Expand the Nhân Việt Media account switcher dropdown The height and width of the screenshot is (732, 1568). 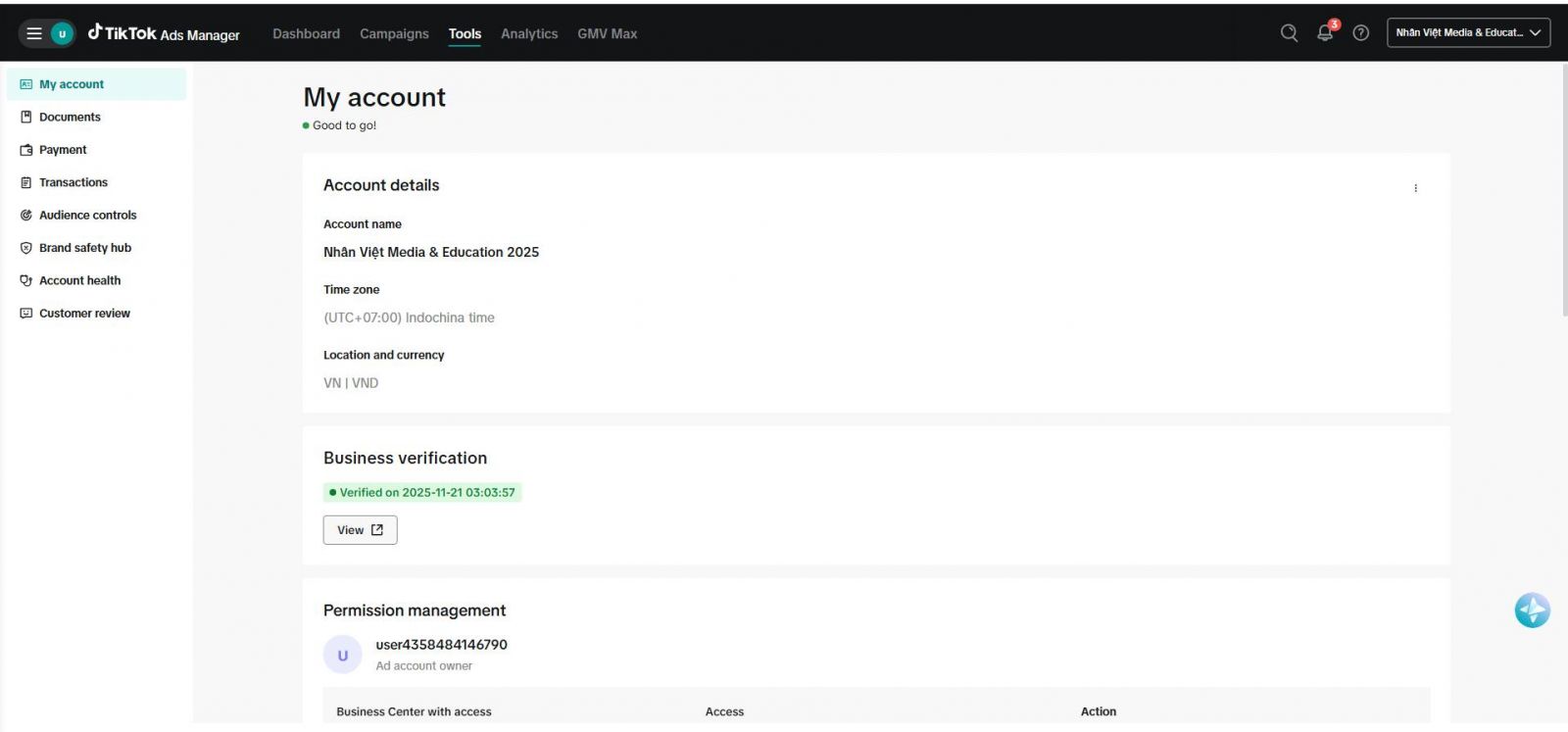1468,32
